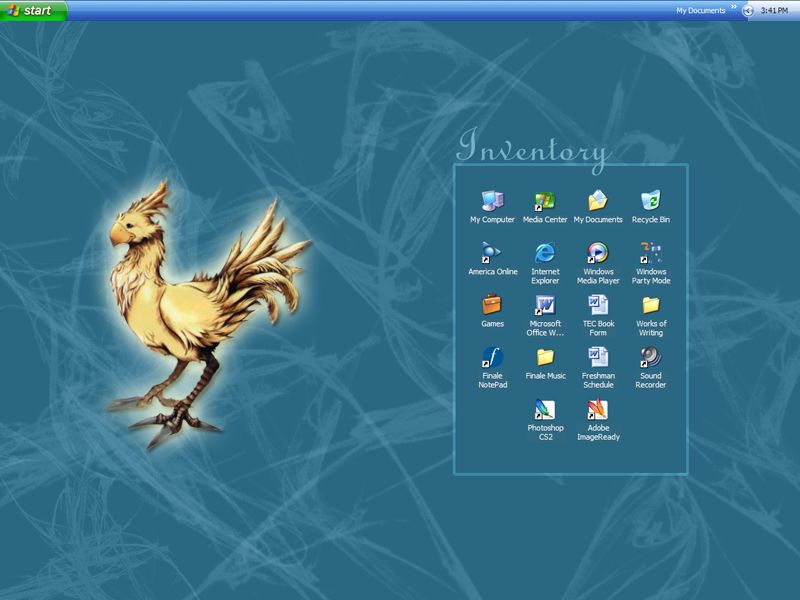800x600 pixels.
Task: Select the TEC Book Form document
Action: [598, 315]
